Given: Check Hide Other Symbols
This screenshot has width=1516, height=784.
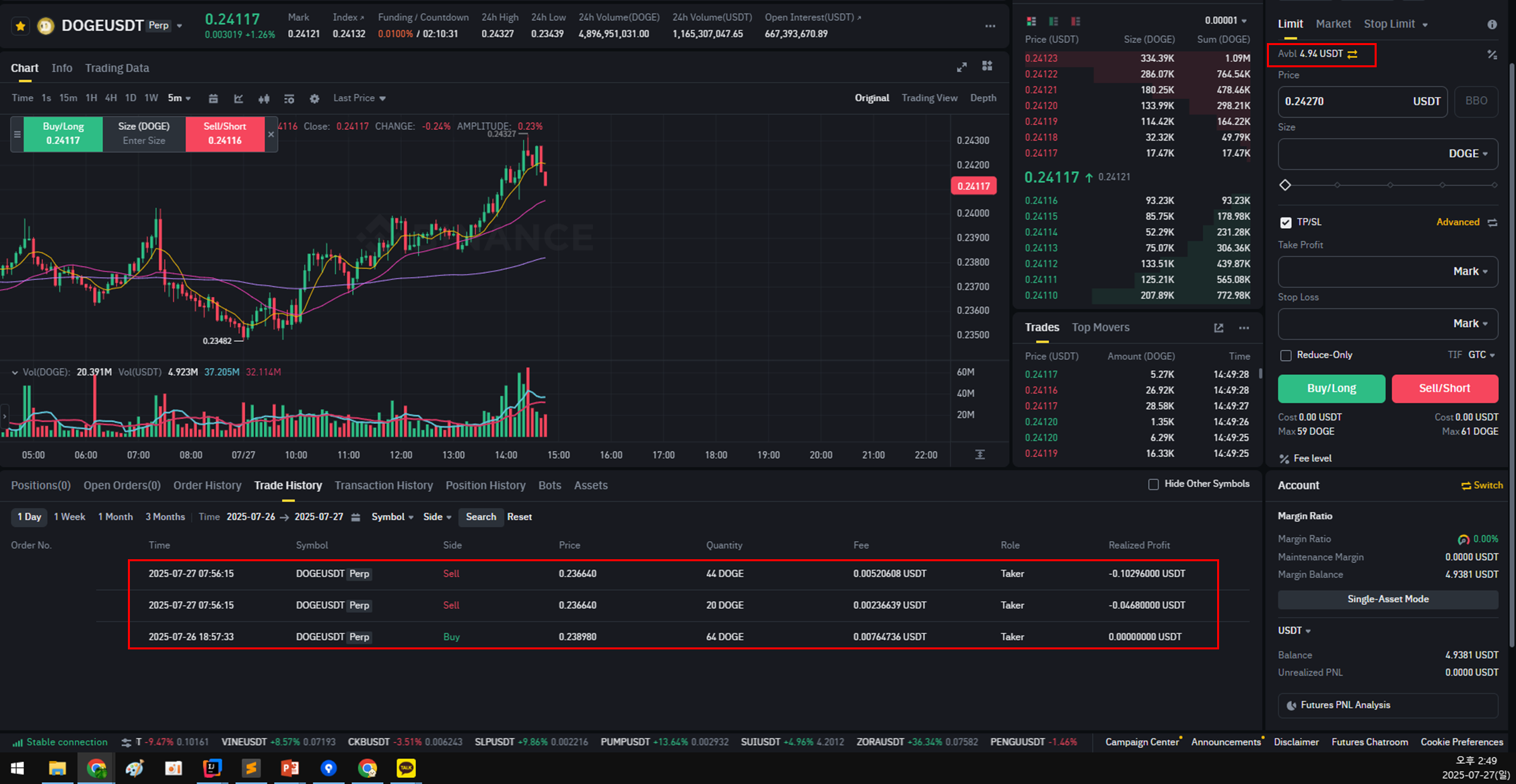Looking at the screenshot, I should pos(1153,485).
